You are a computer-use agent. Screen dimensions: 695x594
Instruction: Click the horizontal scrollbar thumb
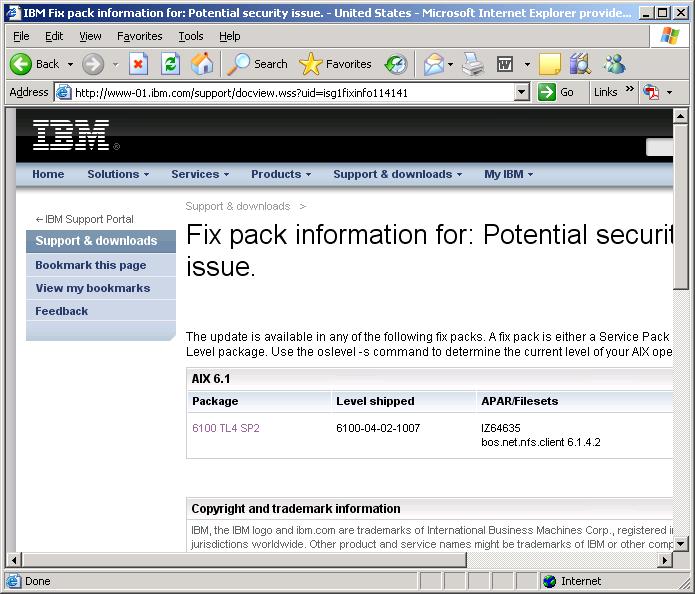tap(244, 560)
